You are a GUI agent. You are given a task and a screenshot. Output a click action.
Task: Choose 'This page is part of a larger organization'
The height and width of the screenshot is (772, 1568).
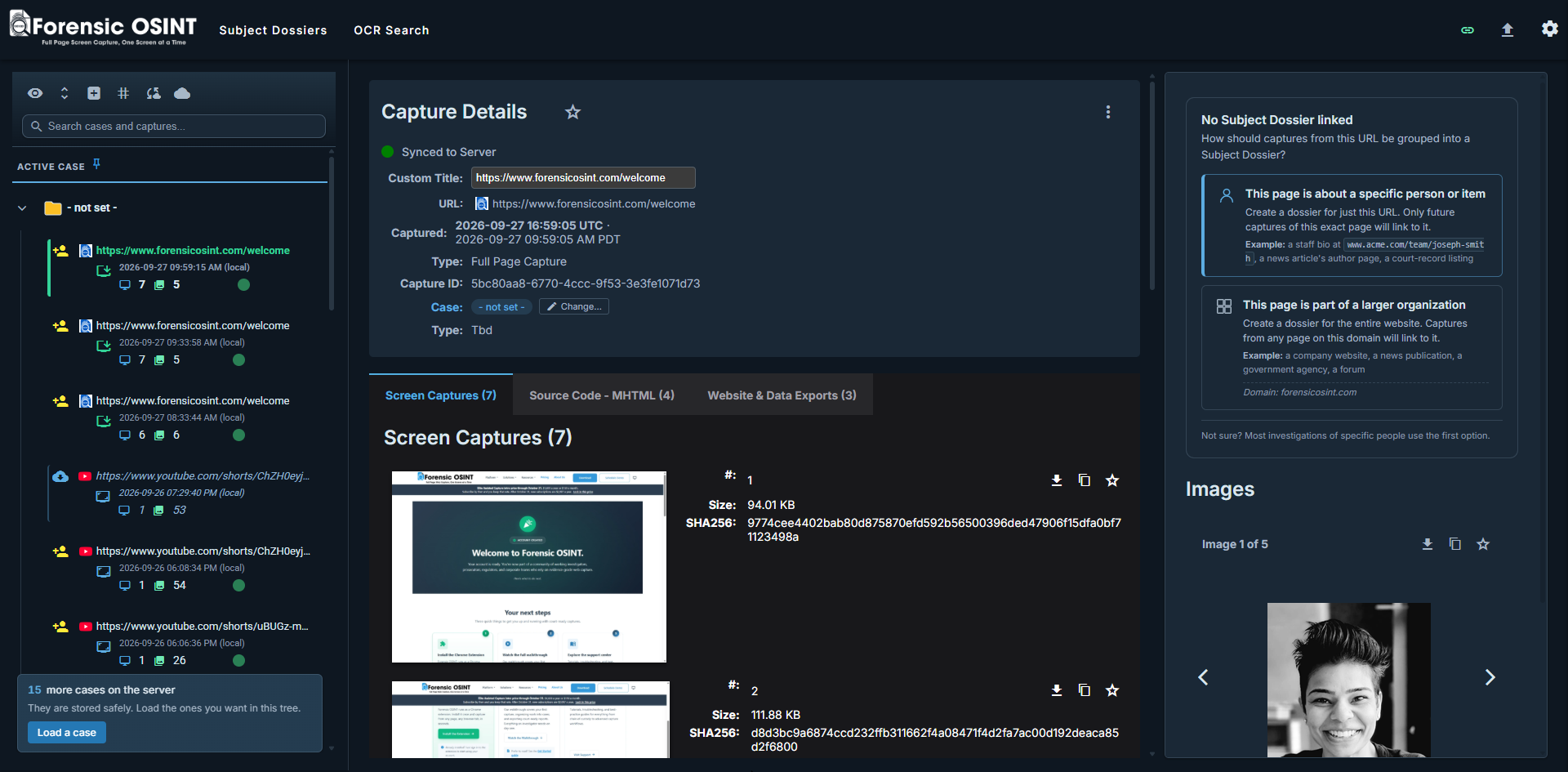(x=1352, y=347)
